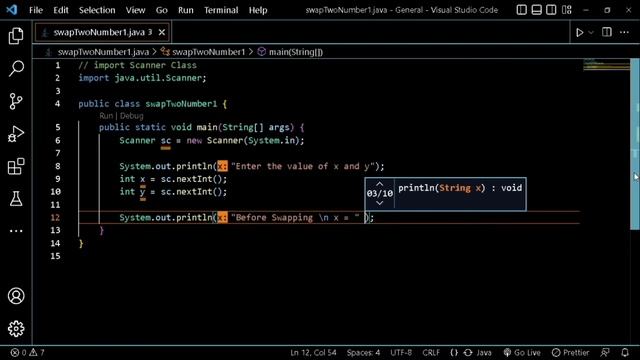Open the Run menu
The height and width of the screenshot is (360, 640).
coord(186,10)
